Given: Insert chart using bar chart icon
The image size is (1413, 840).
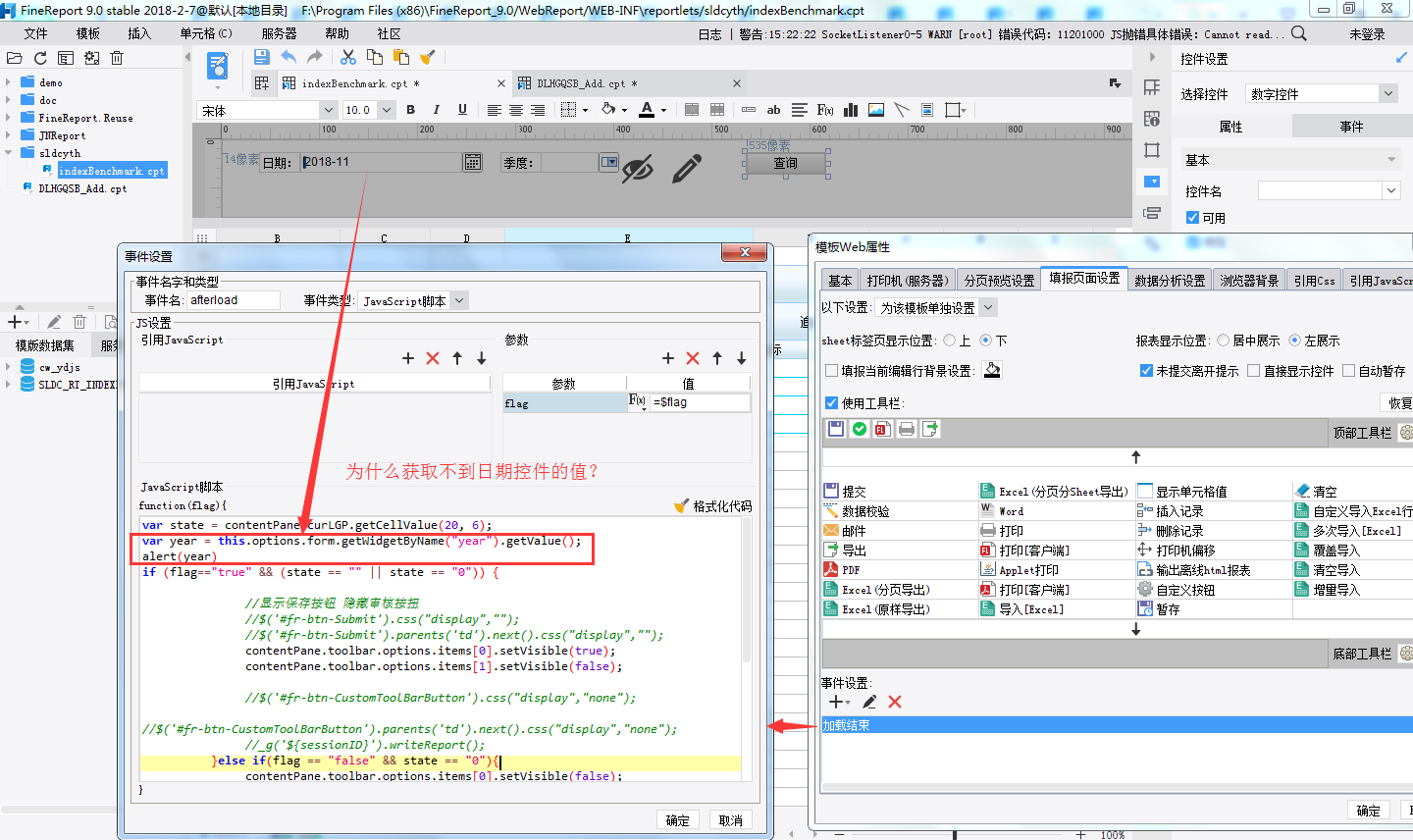Looking at the screenshot, I should click(x=851, y=110).
